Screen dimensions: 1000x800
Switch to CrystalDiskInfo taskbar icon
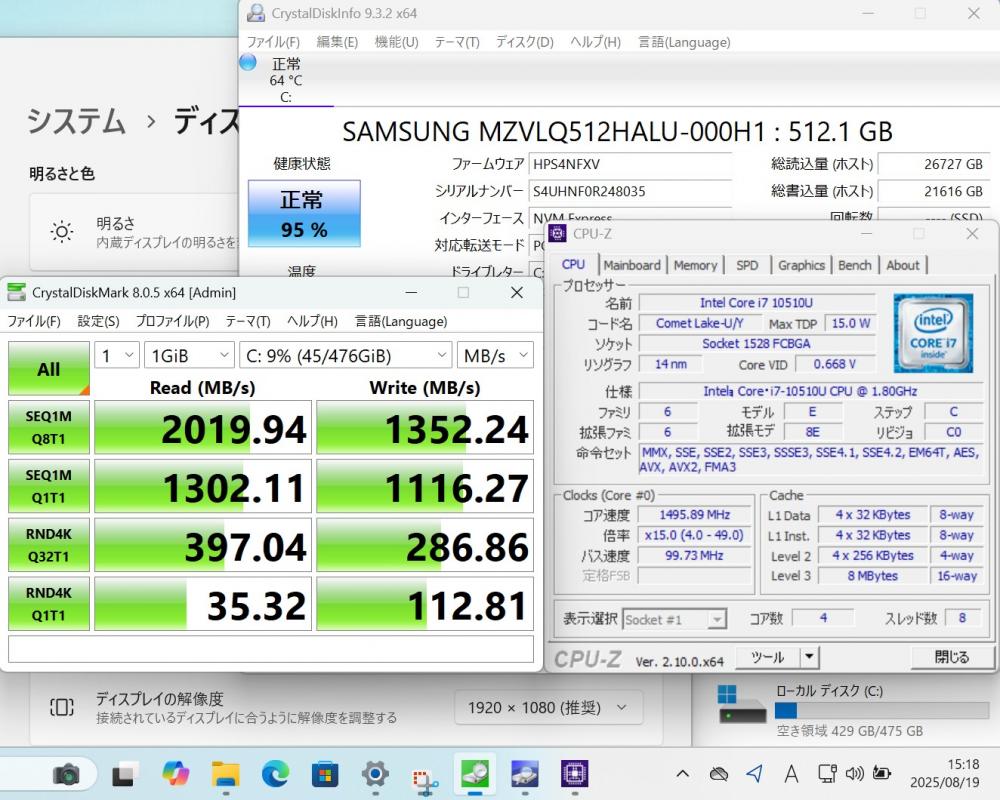coord(525,774)
